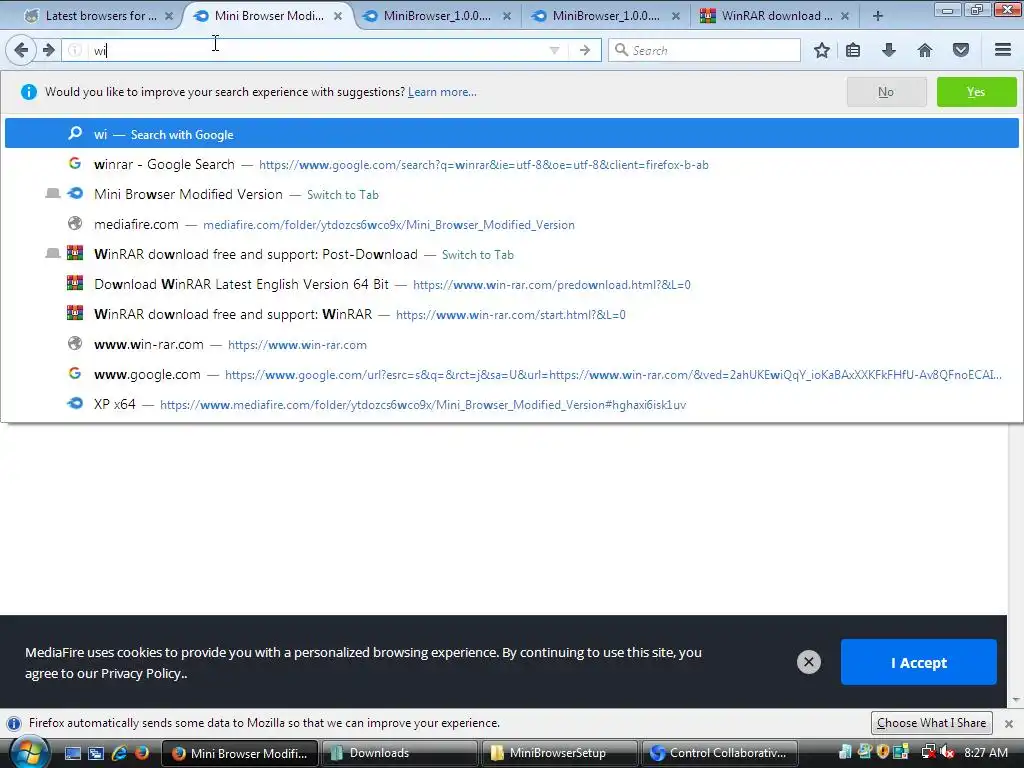Close the Mini Browser Modi... tab
This screenshot has width=1024, height=768.
[x=338, y=16]
